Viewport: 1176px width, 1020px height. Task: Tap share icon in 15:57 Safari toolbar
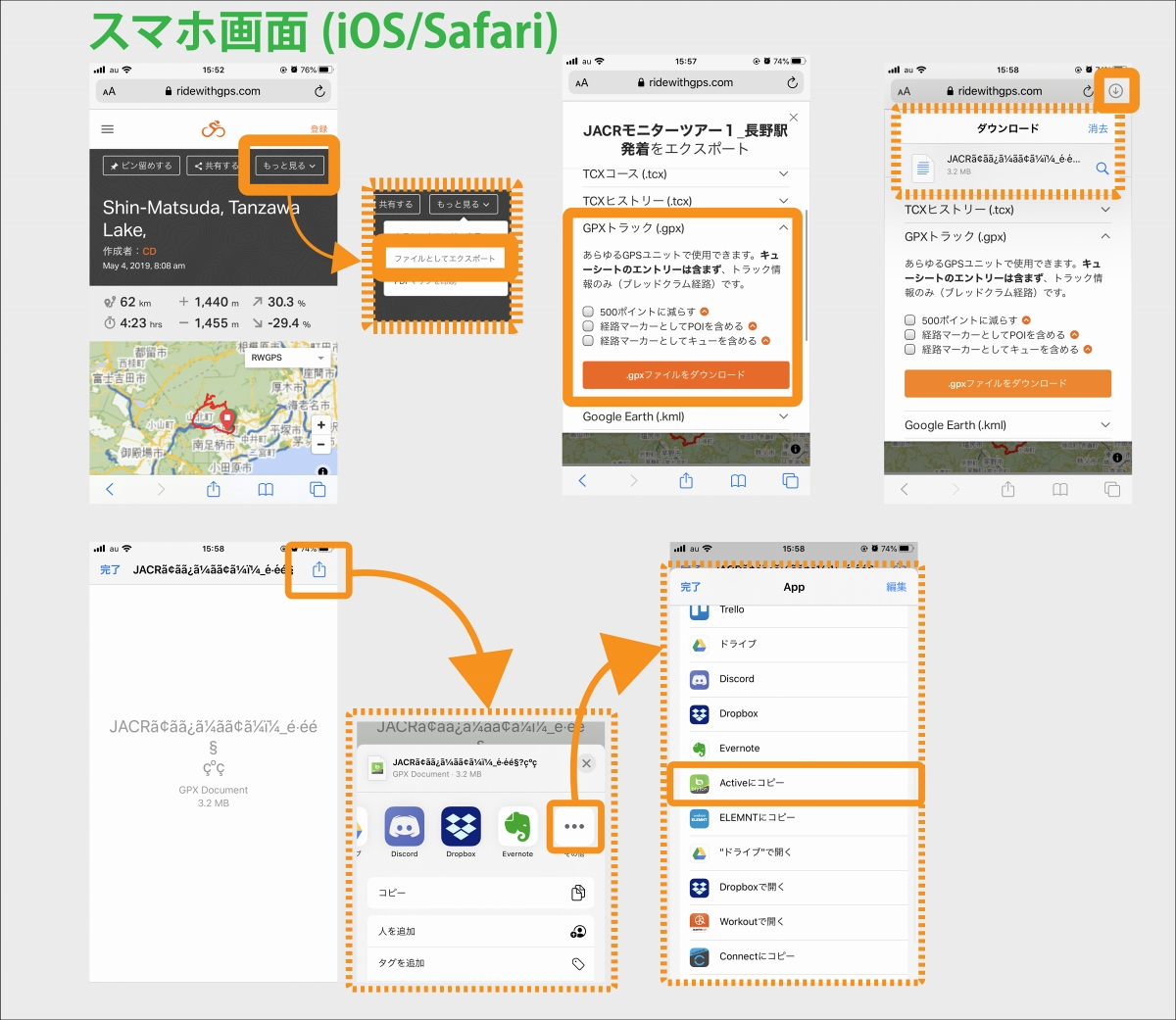point(686,481)
